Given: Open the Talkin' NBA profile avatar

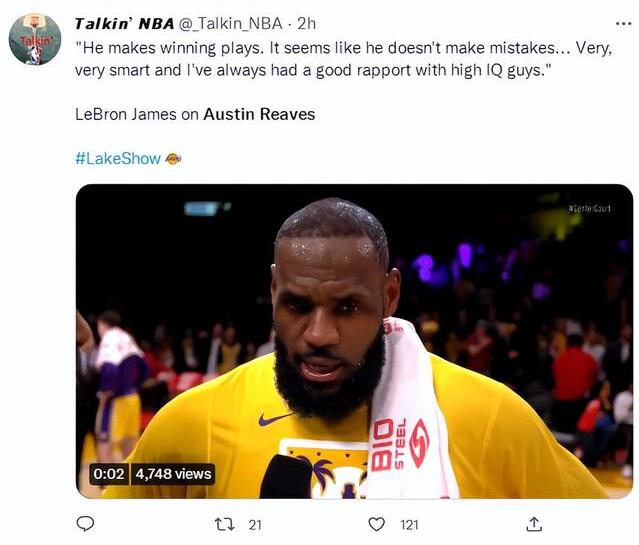Looking at the screenshot, I should [x=35, y=39].
